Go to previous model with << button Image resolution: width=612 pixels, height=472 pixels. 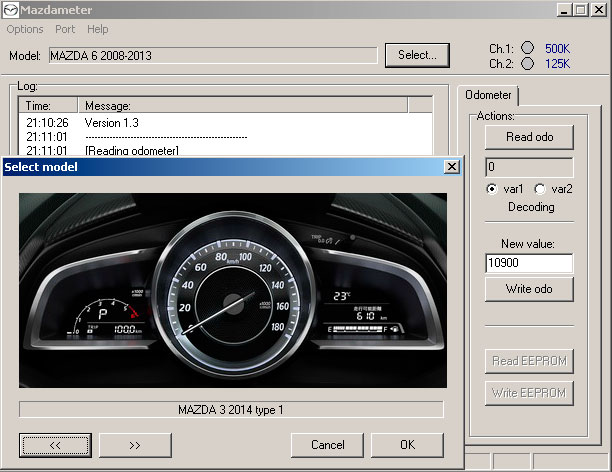(55, 444)
